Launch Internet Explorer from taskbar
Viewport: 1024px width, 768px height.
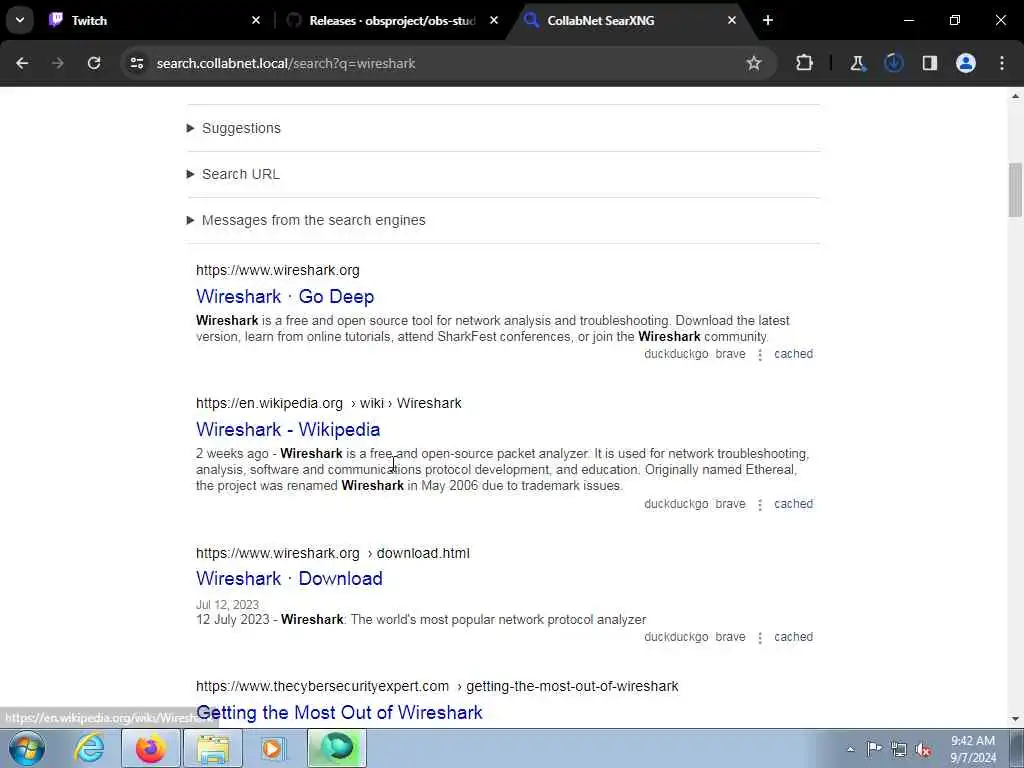click(89, 748)
